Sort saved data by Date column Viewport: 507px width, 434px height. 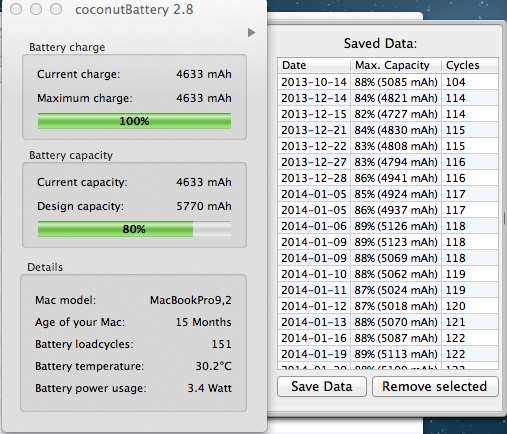(x=314, y=65)
